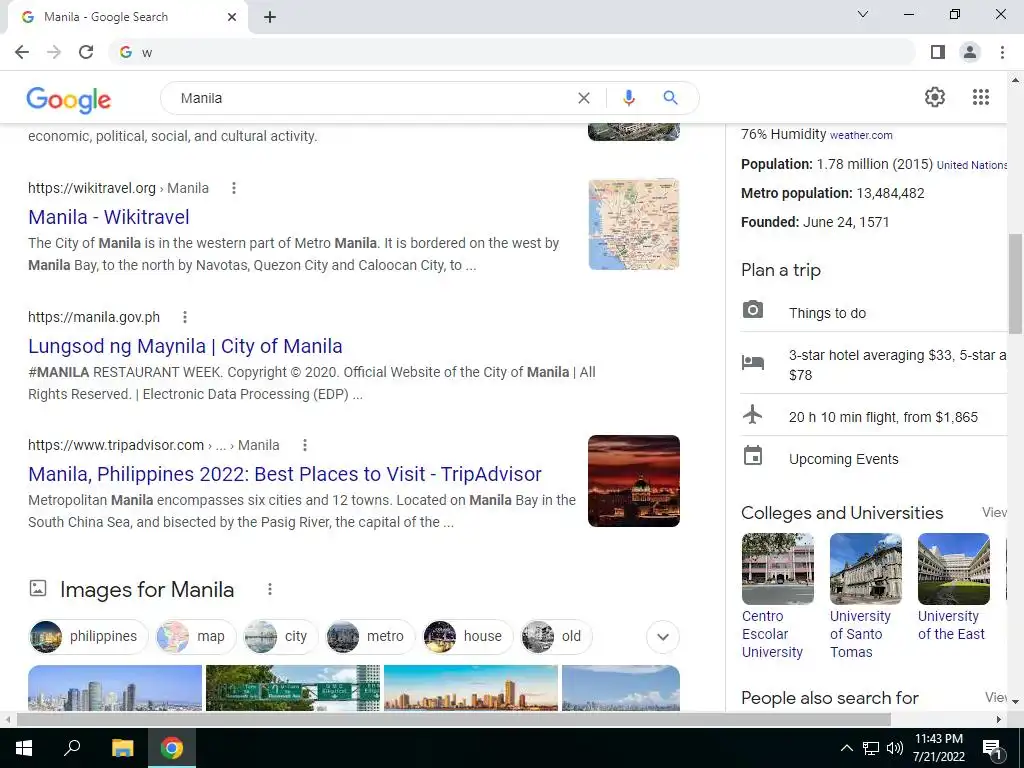Open a new tab with the plus icon

click(270, 17)
